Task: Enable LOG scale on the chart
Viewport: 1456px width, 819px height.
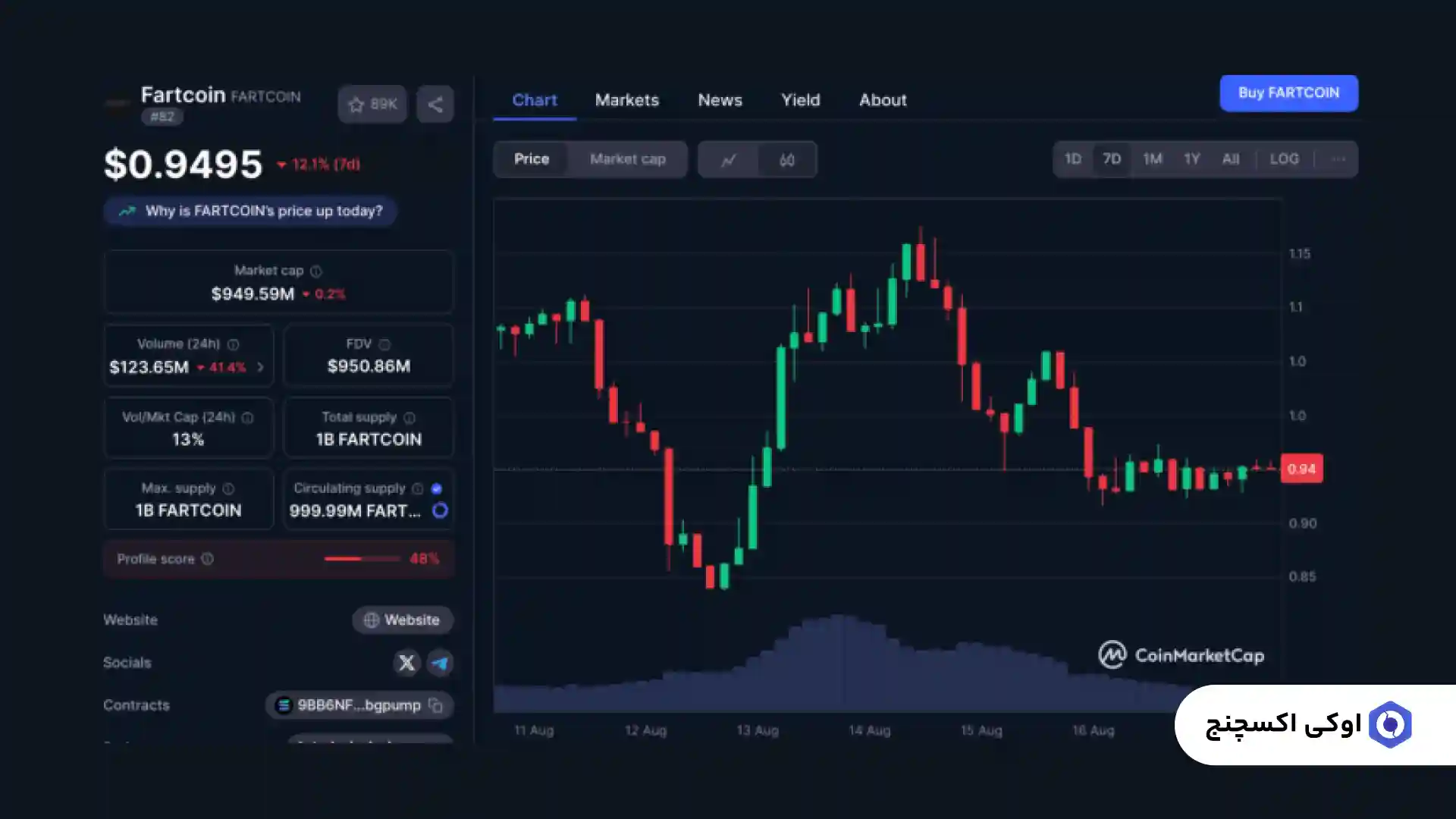Action: click(1284, 159)
